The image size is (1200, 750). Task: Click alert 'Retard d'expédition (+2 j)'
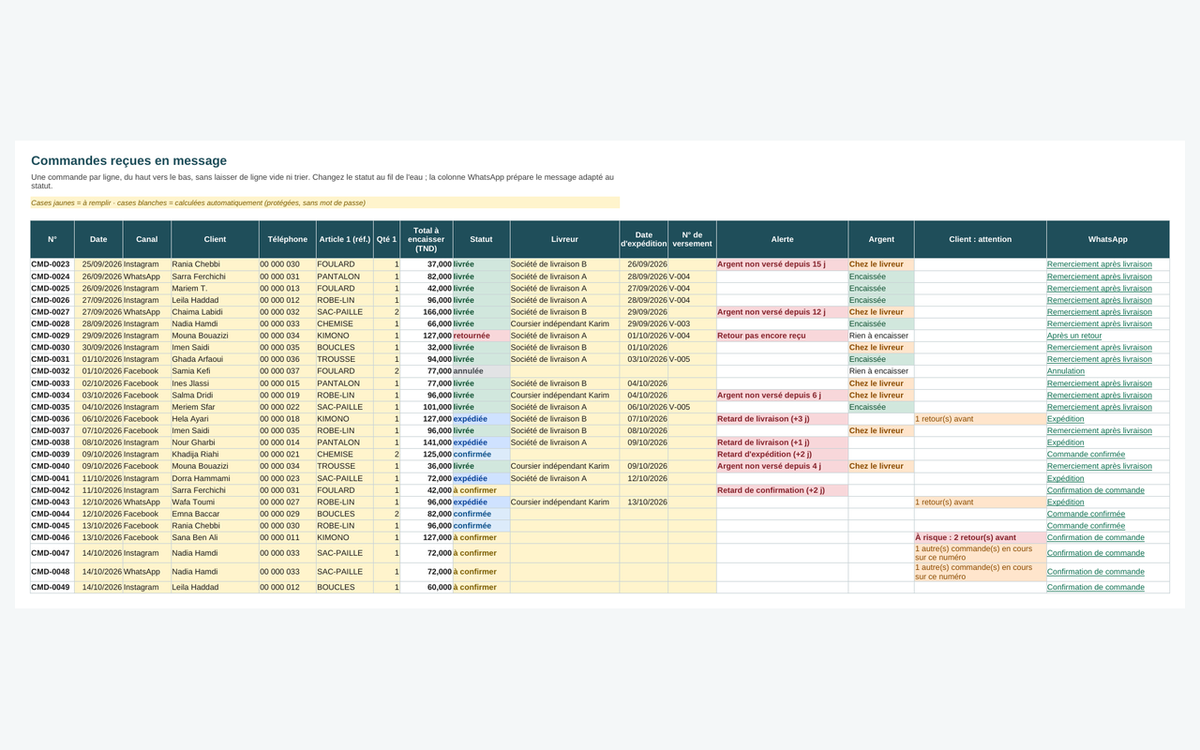click(x=782, y=454)
